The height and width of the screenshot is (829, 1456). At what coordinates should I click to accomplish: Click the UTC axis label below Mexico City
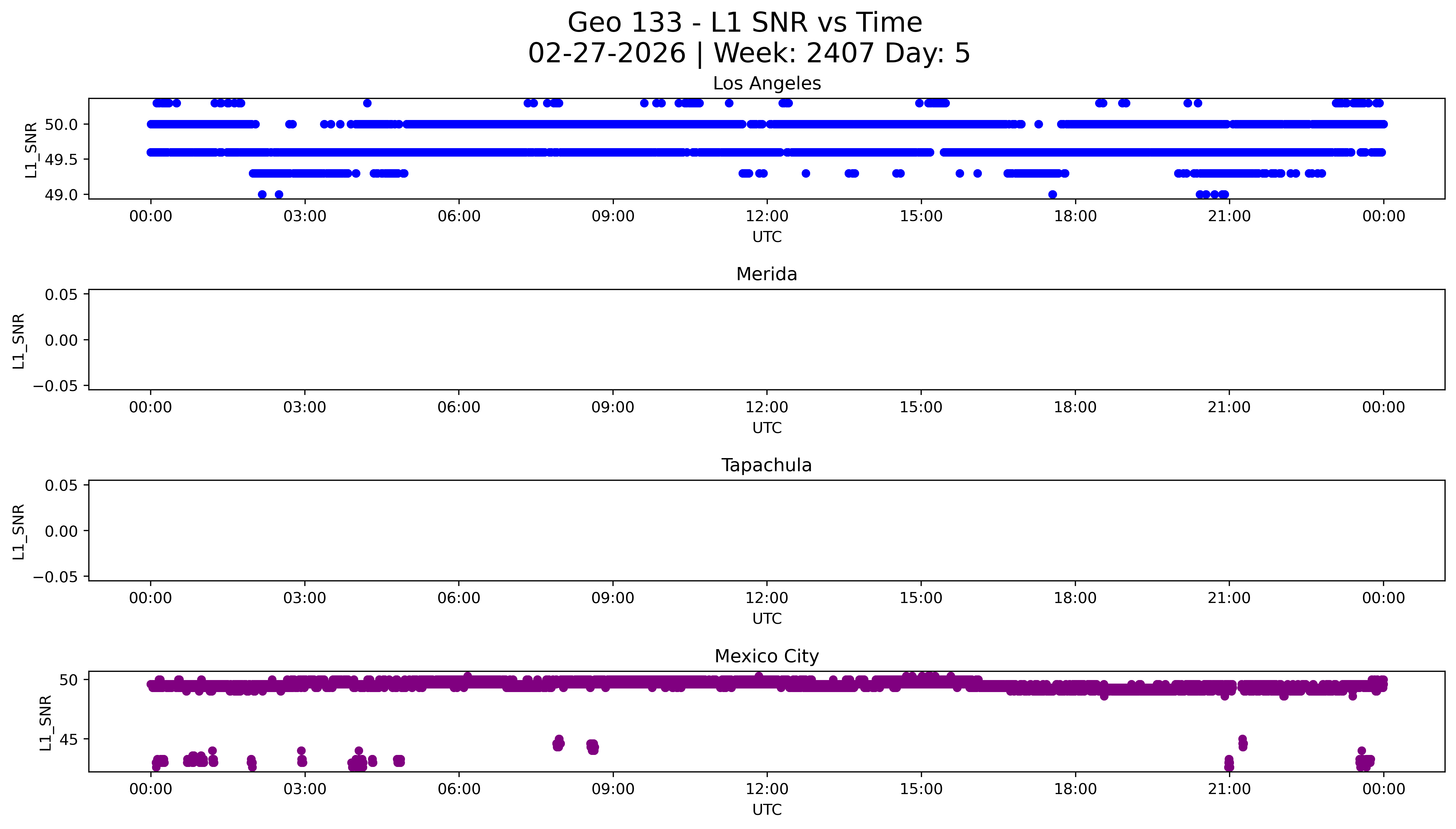766,810
